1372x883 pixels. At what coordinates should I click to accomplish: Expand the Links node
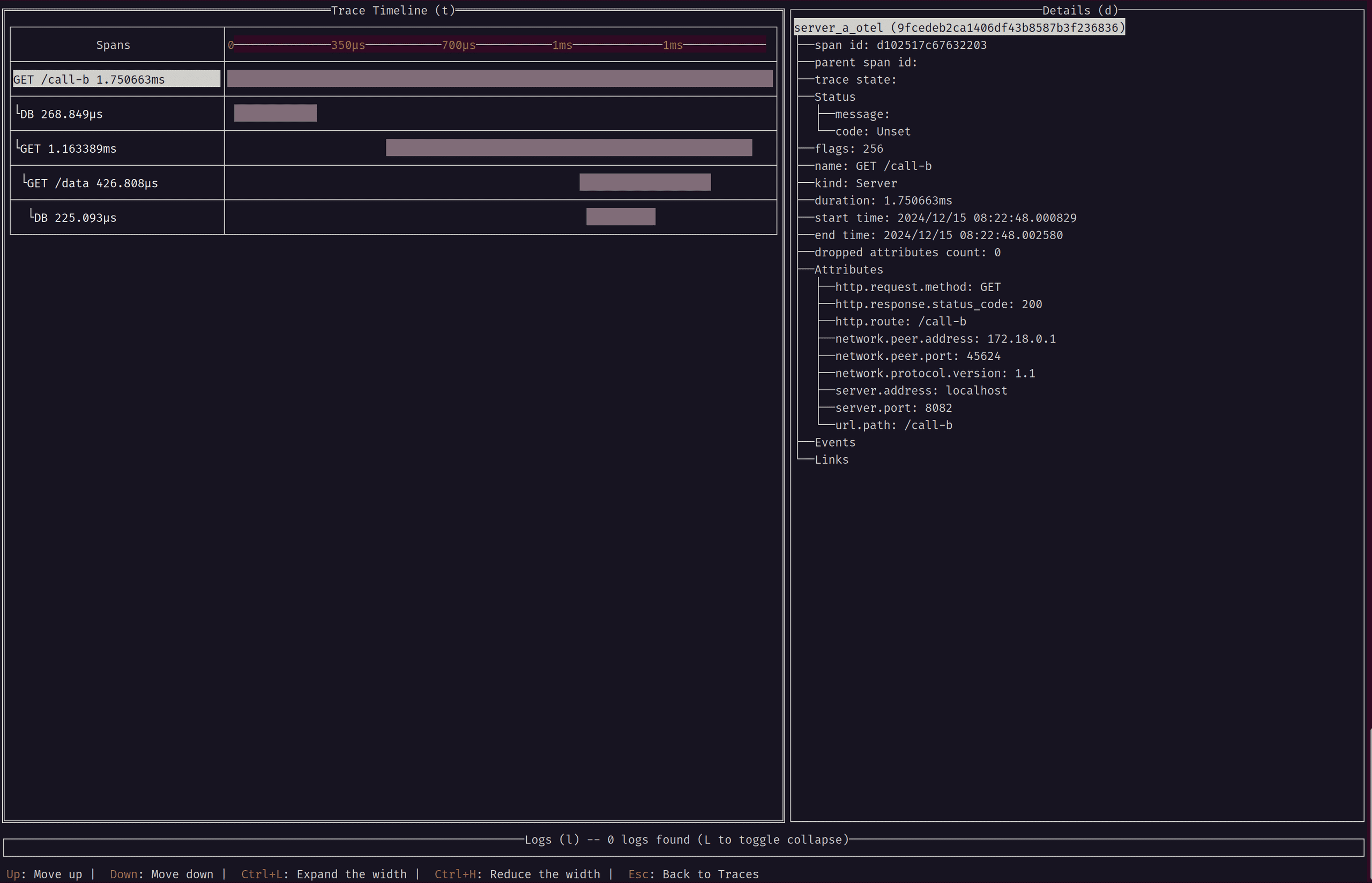(x=831, y=459)
